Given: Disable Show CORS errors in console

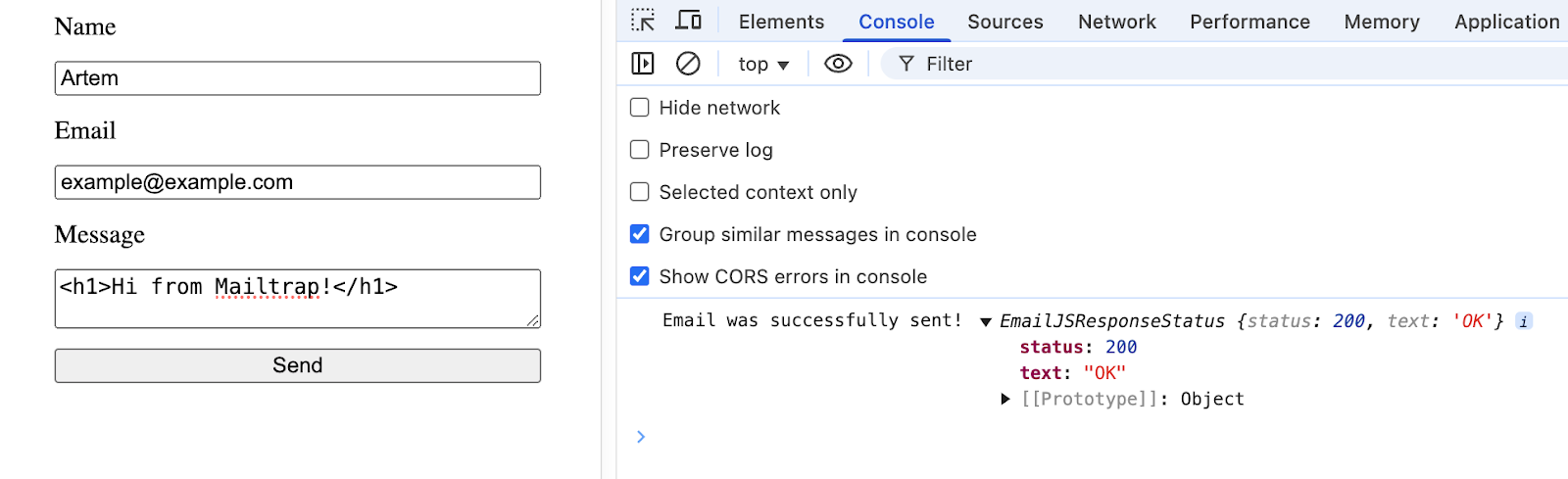Looking at the screenshot, I should coord(640,276).
